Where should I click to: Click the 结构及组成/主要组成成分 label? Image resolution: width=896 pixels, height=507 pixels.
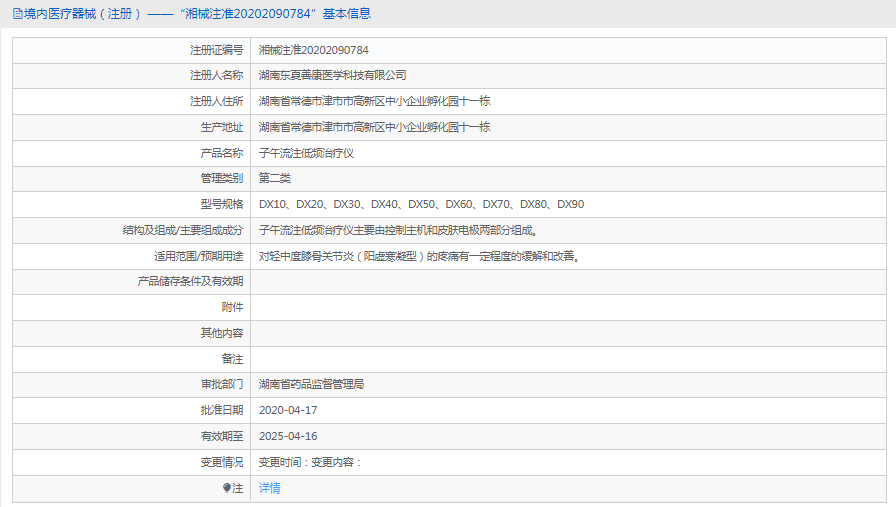pyautogui.click(x=183, y=230)
